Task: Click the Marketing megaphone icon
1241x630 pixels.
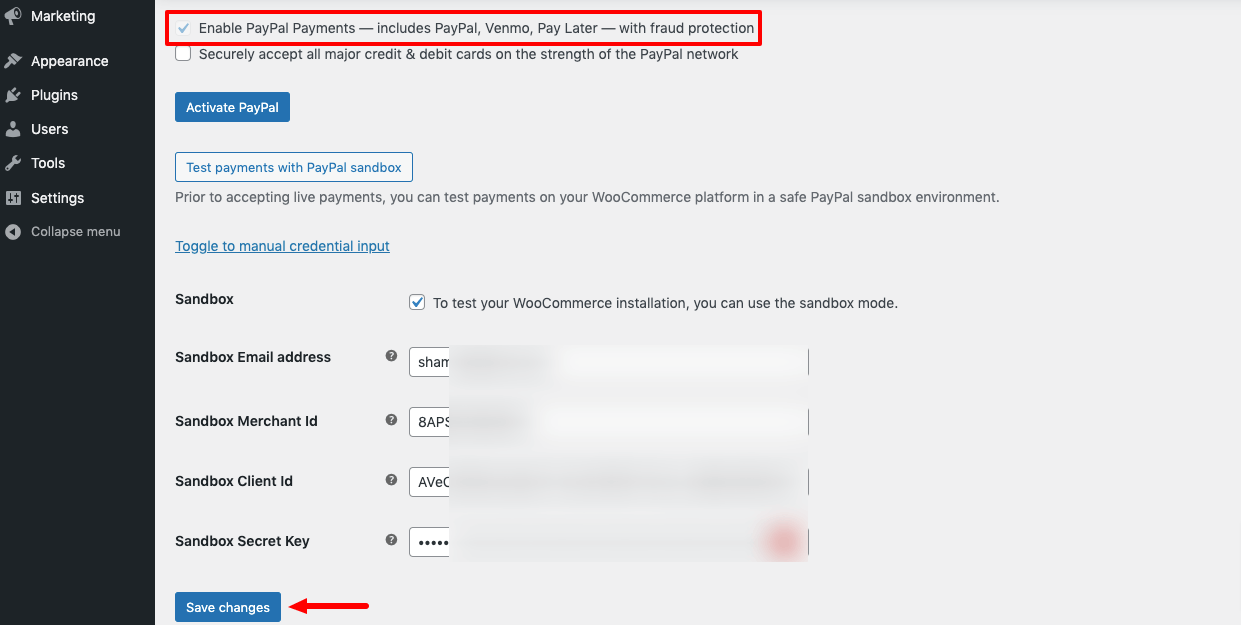Action: (x=13, y=16)
